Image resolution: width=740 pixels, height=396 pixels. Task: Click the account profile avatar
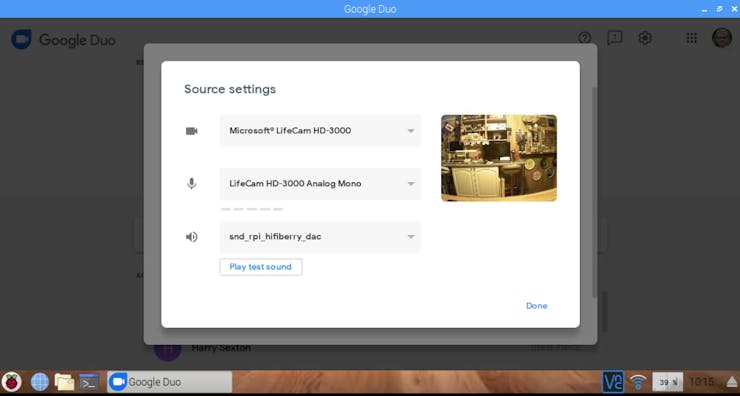(x=722, y=38)
